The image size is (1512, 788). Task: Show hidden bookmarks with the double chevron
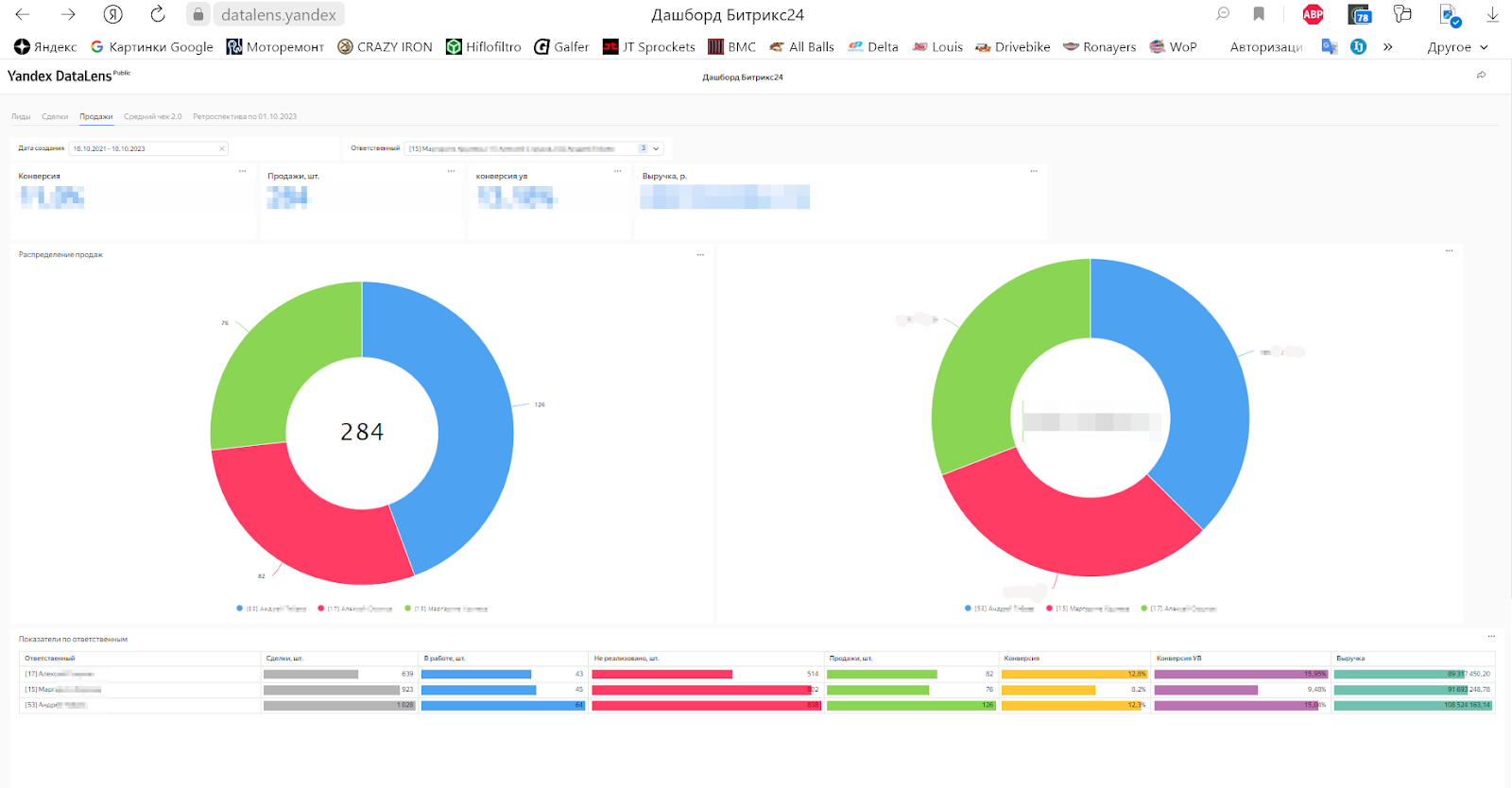pos(1387,46)
